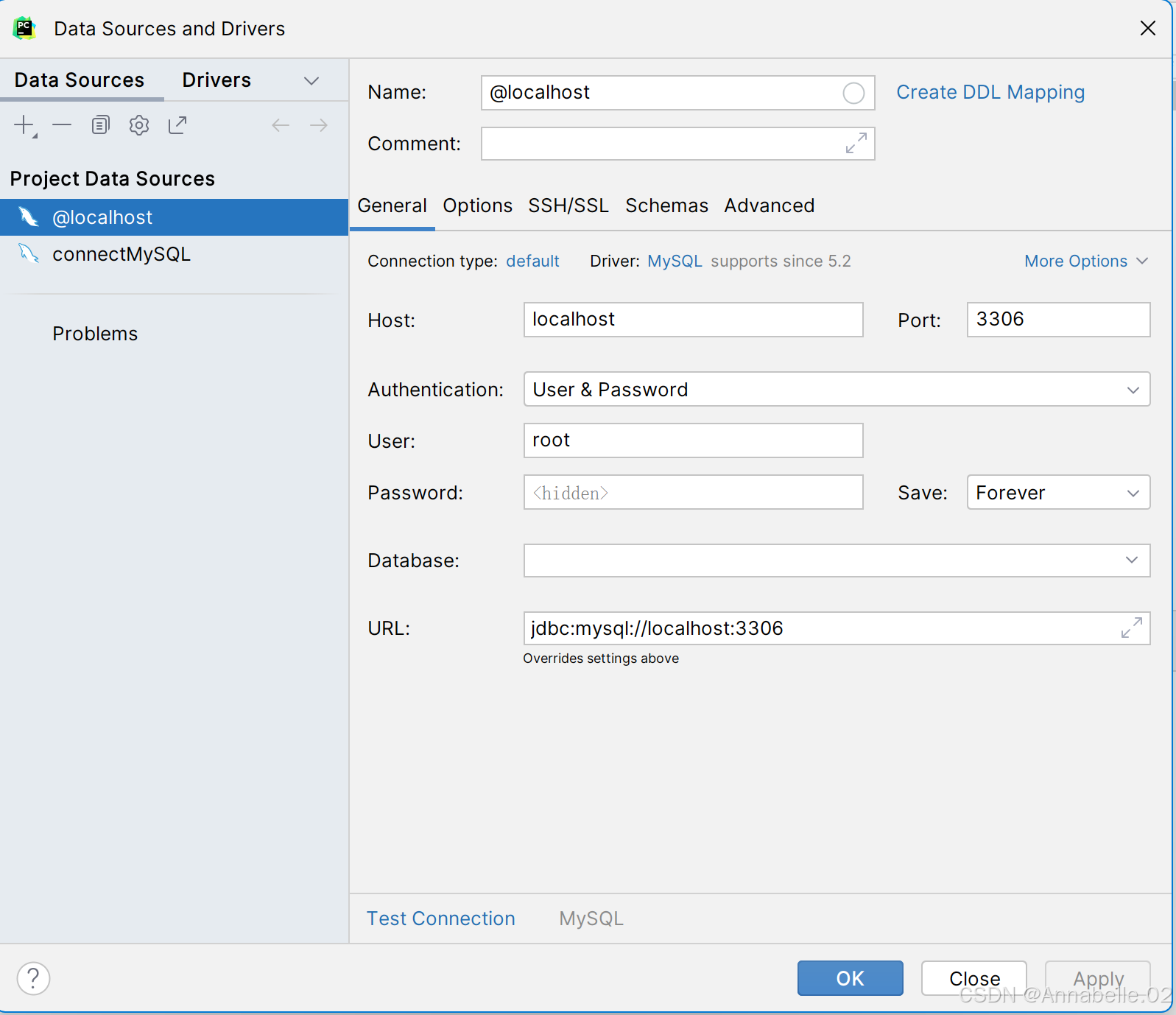The height and width of the screenshot is (1015, 1176).
Task: Click Test Connection link
Action: (x=441, y=919)
